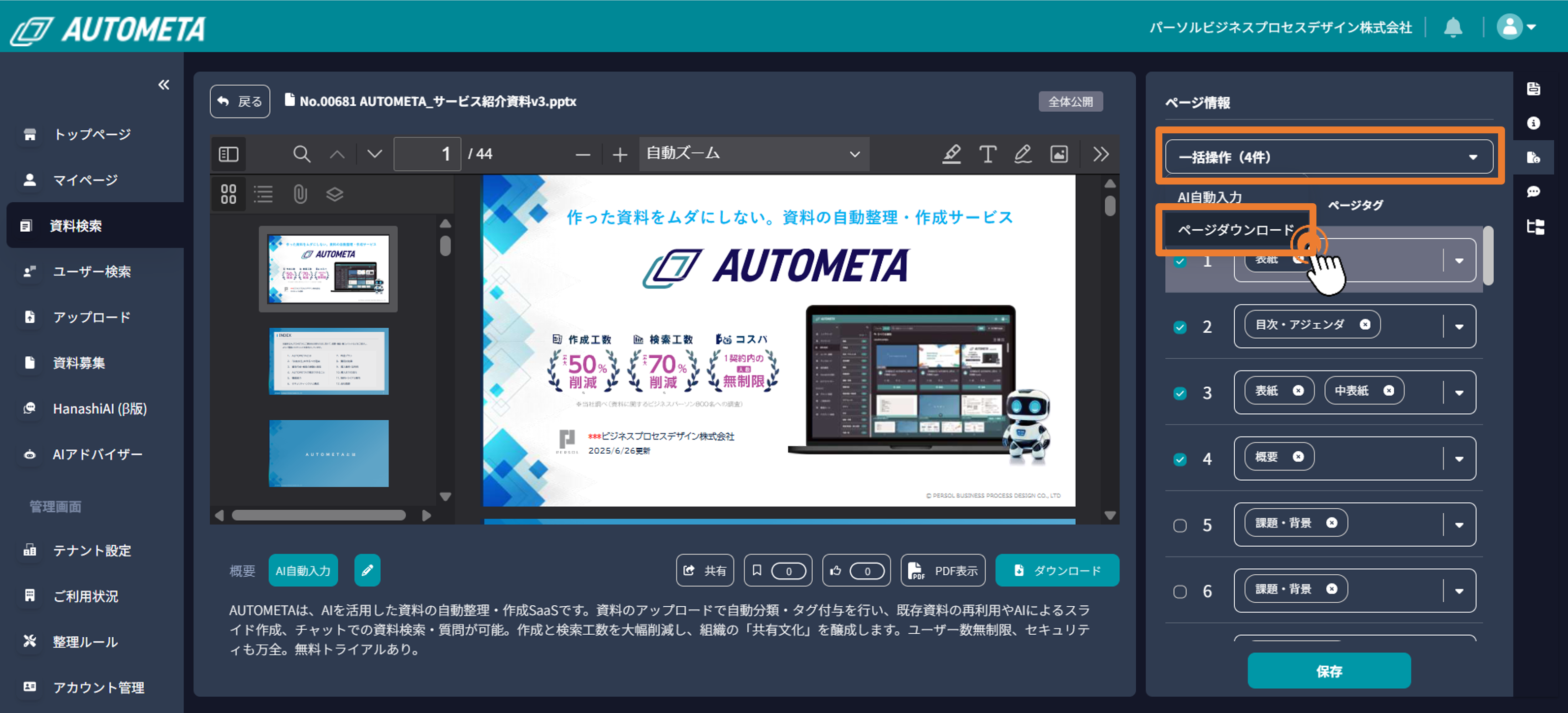Screen dimensions: 1568x713
Task: Select the draw pencil tool
Action: [x=1023, y=154]
